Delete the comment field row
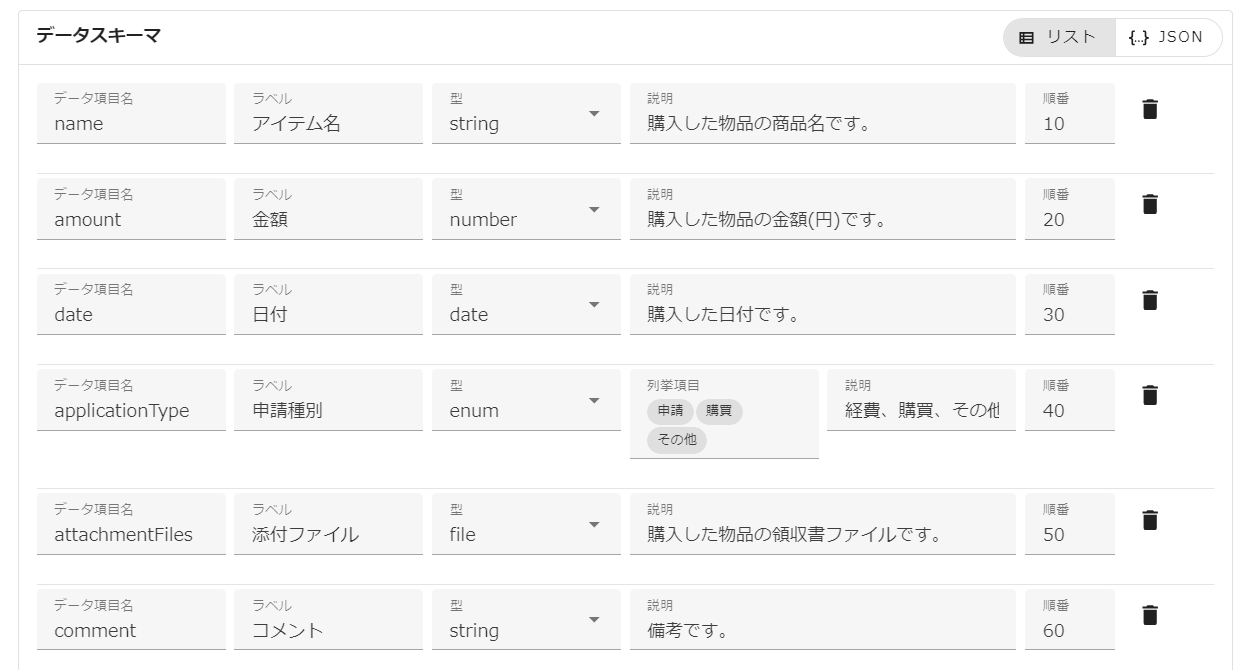Screen dimensions: 1245x670 [1150, 615]
